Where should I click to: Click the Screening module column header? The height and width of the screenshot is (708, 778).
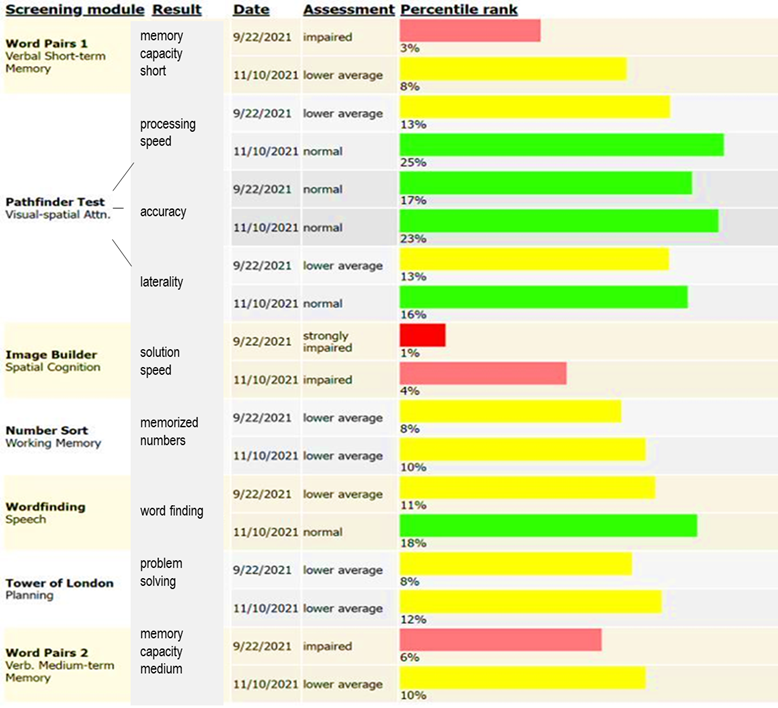point(76,10)
